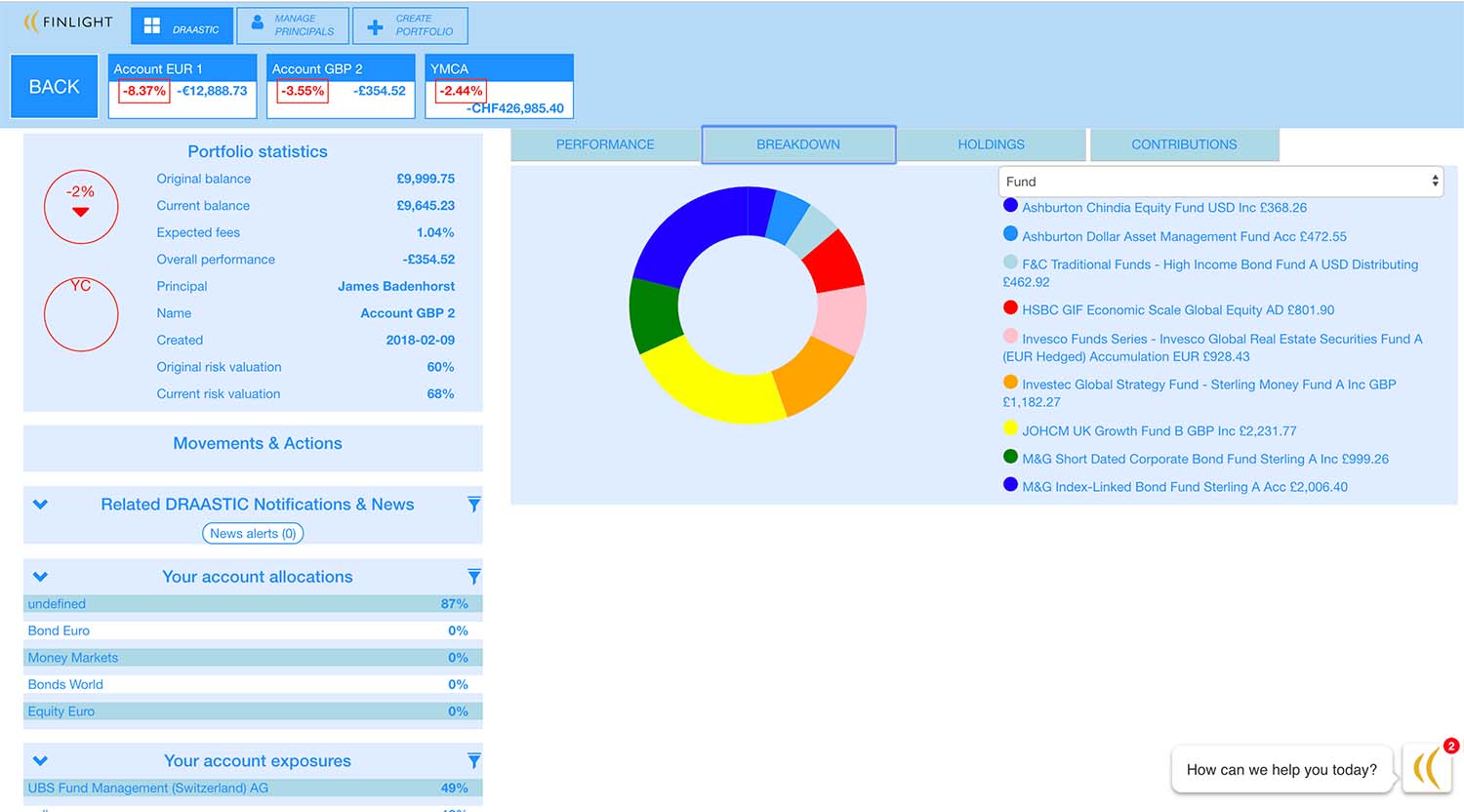Click the How can we help you today bubble
The width and height of the screenshot is (1464, 812).
[1281, 770]
